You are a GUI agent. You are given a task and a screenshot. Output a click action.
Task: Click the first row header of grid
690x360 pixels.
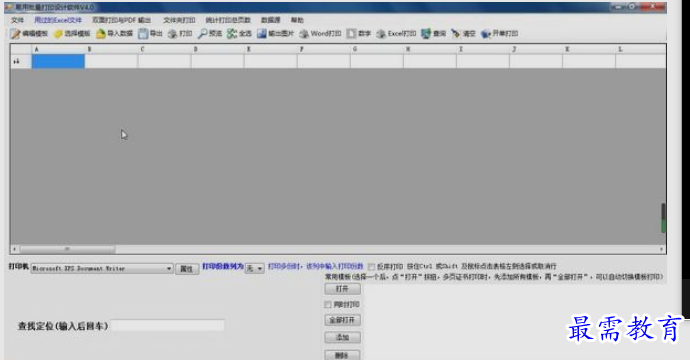[x=21, y=62]
